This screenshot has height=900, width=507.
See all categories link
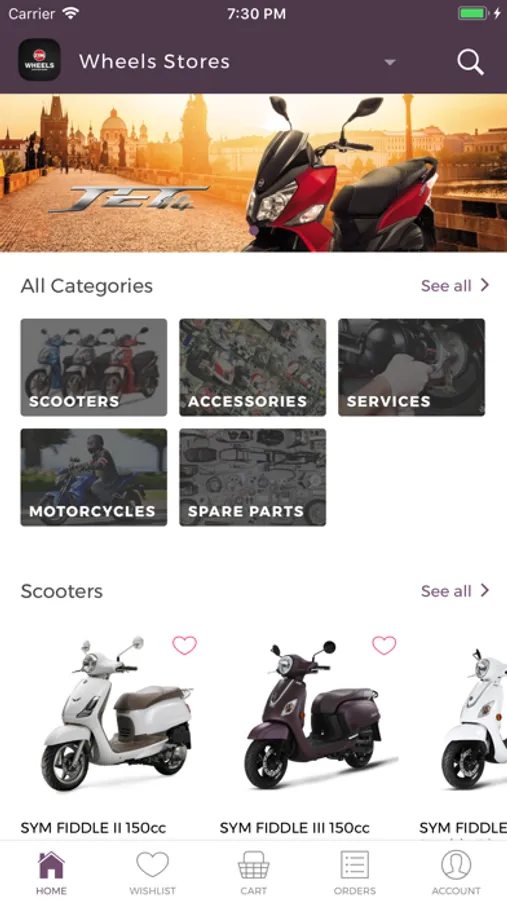[x=455, y=285]
